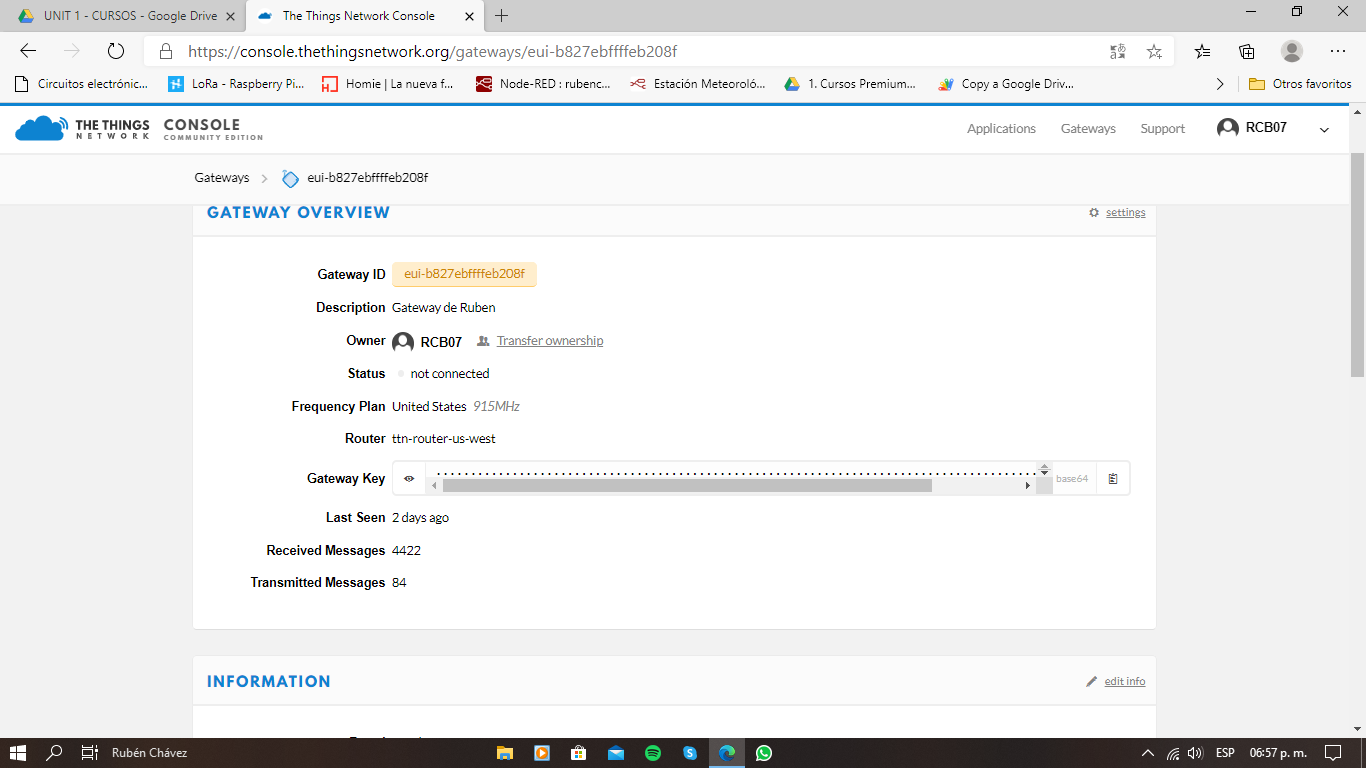1366x768 pixels.
Task: Click the translate page icon
Action: [x=1118, y=51]
